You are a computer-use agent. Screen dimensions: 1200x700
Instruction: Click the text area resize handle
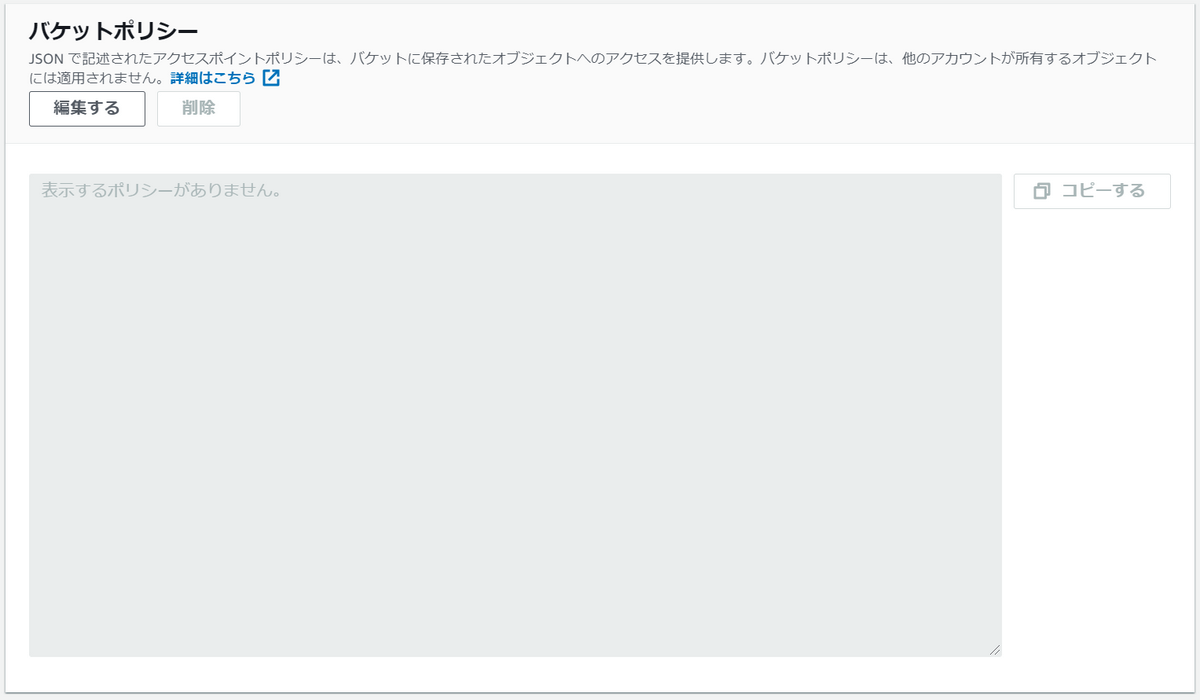click(995, 650)
